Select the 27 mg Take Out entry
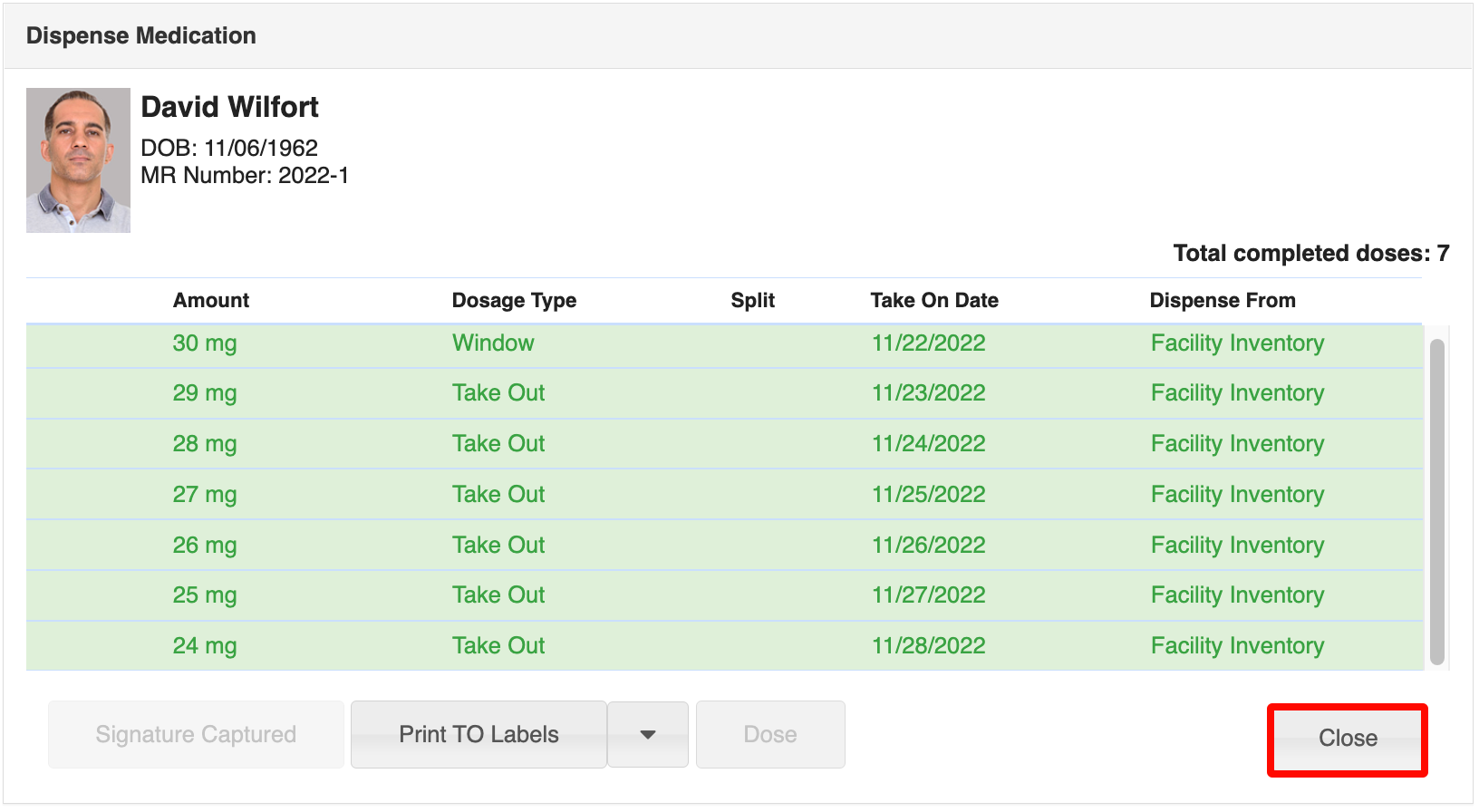1479x812 pixels. [x=498, y=495]
